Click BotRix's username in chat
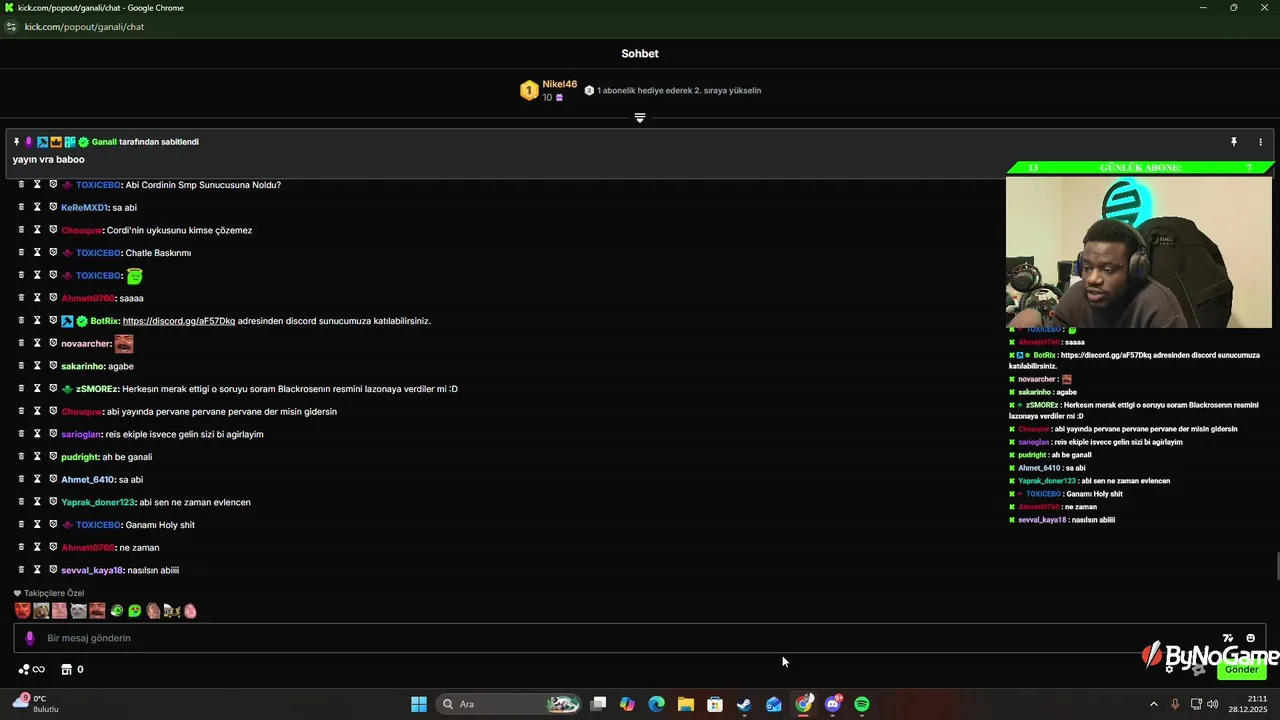 point(104,321)
